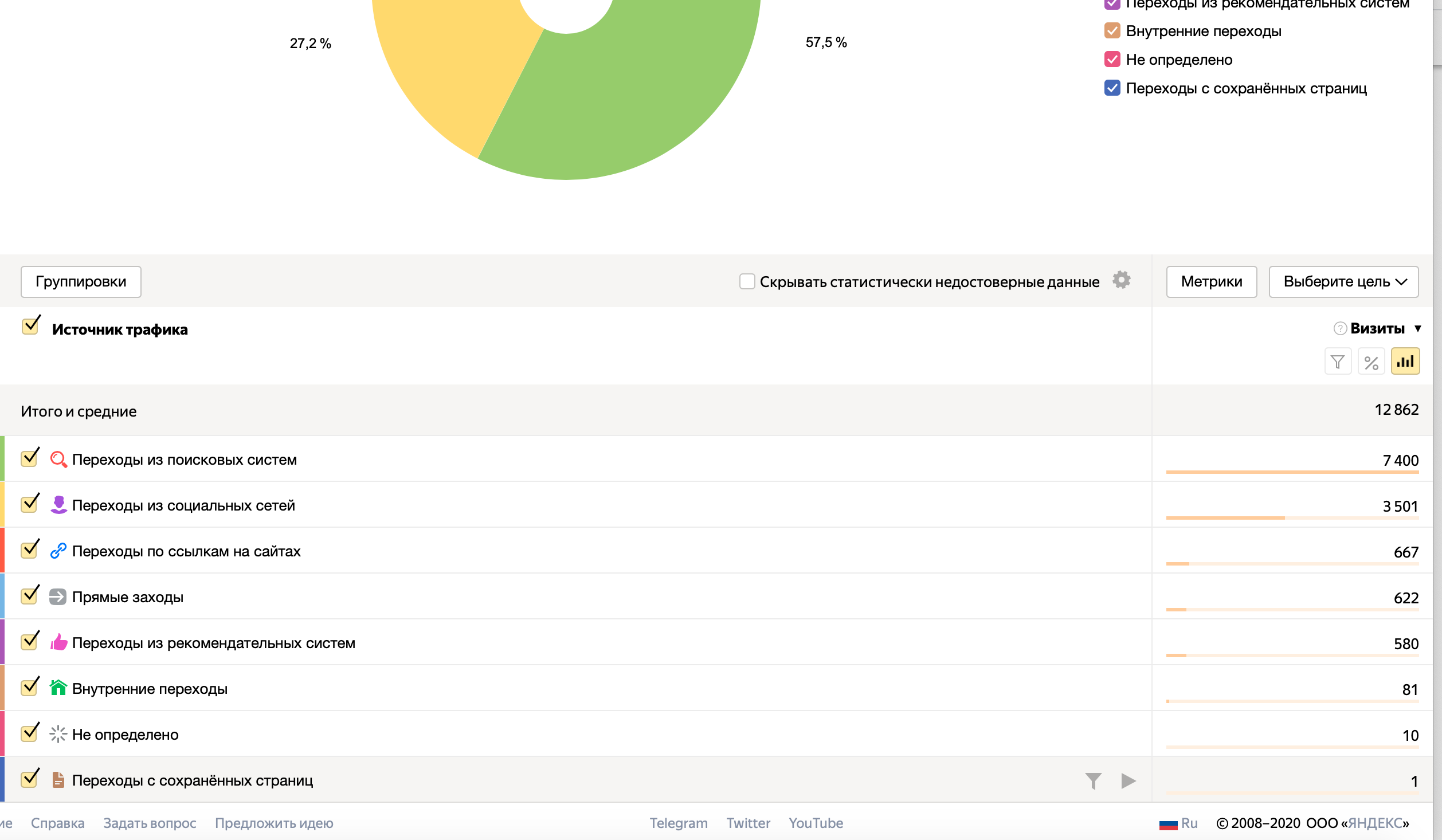This screenshot has width=1442, height=840.
Task: Open the Метрики button
Action: (x=1211, y=282)
